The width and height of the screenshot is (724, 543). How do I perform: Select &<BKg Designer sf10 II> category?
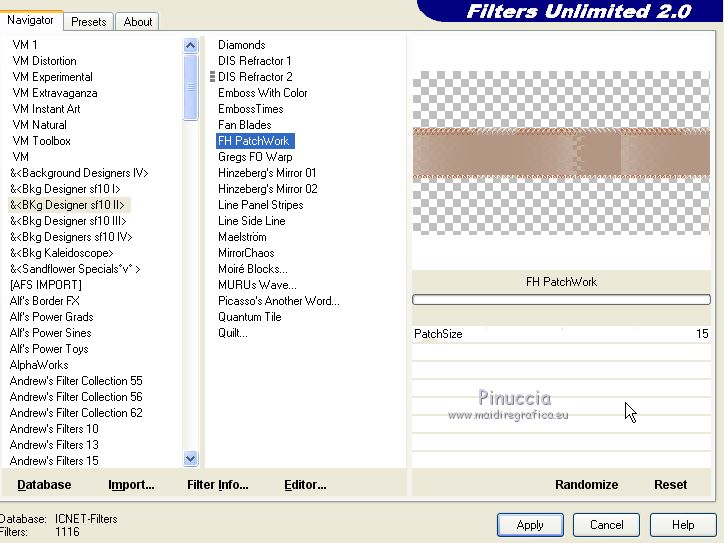click(67, 205)
